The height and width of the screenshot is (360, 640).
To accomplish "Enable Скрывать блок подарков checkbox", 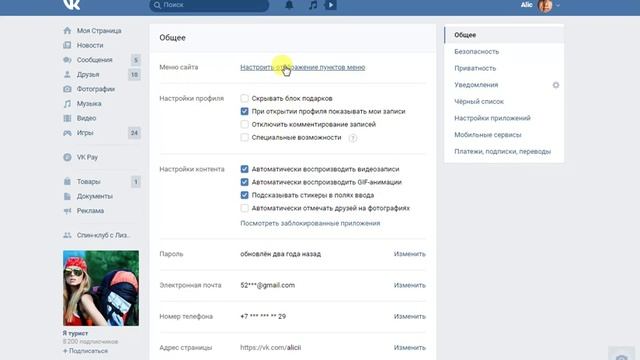I will pos(244,98).
